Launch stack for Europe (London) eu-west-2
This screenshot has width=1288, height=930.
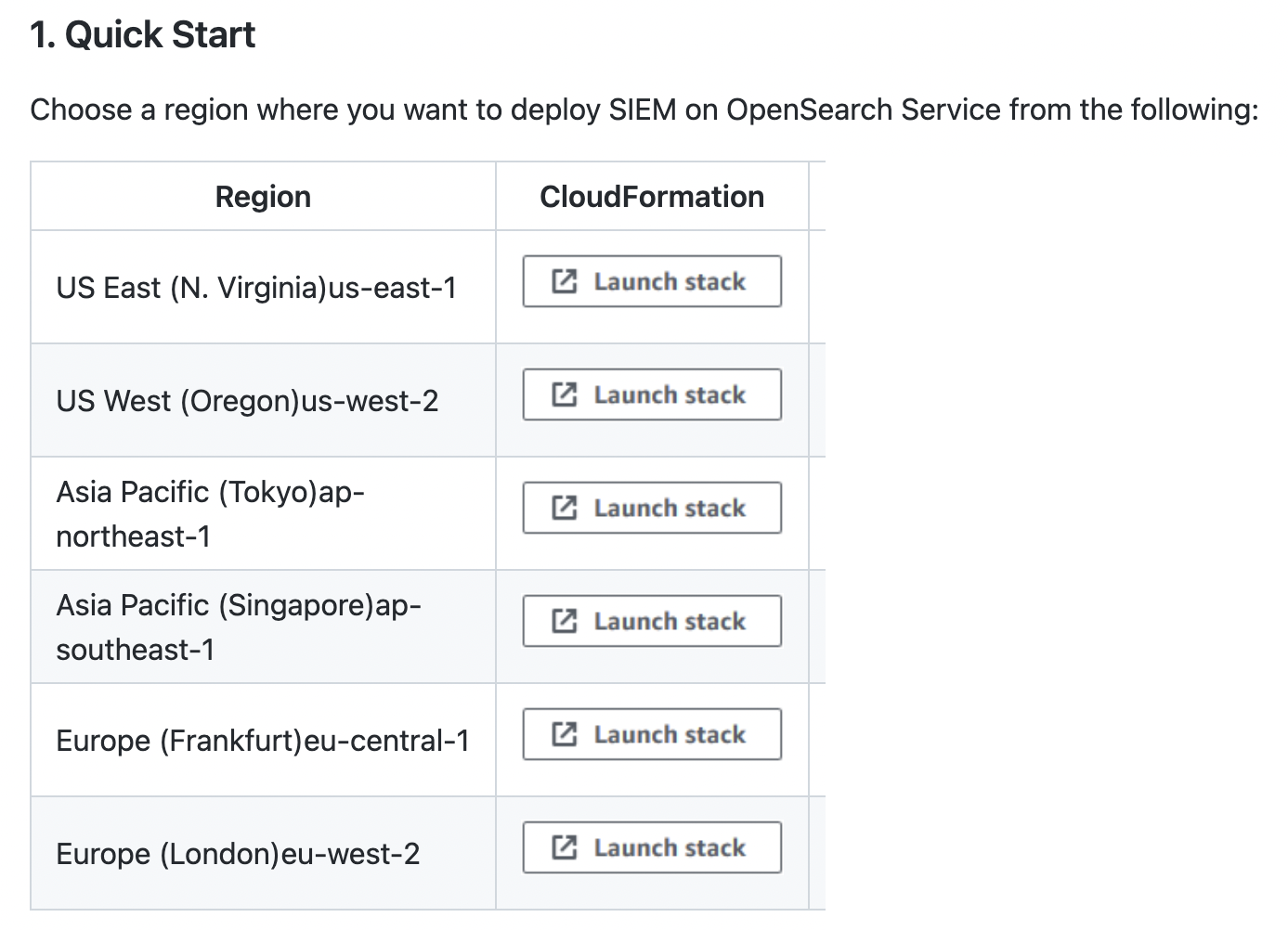point(652,847)
